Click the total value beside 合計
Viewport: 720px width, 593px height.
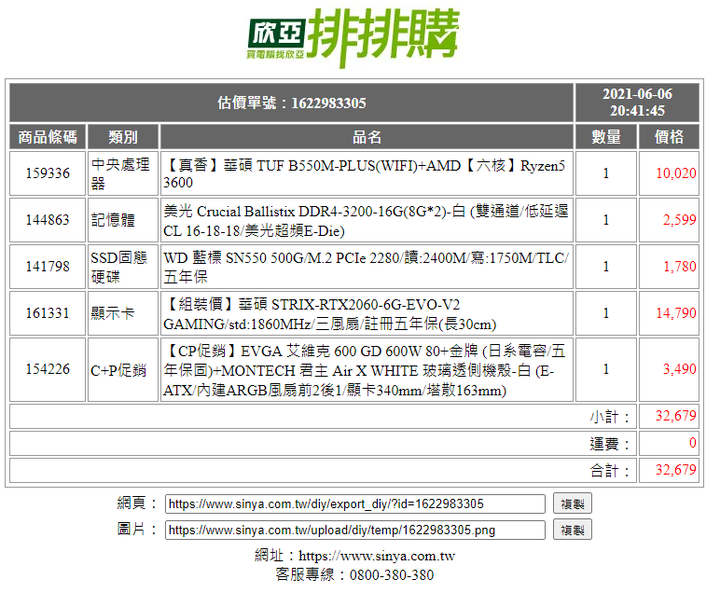click(x=676, y=470)
